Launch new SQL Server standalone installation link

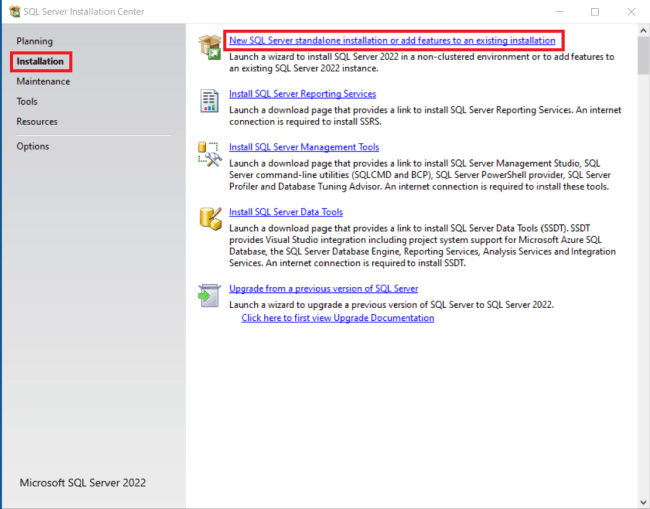click(x=392, y=41)
